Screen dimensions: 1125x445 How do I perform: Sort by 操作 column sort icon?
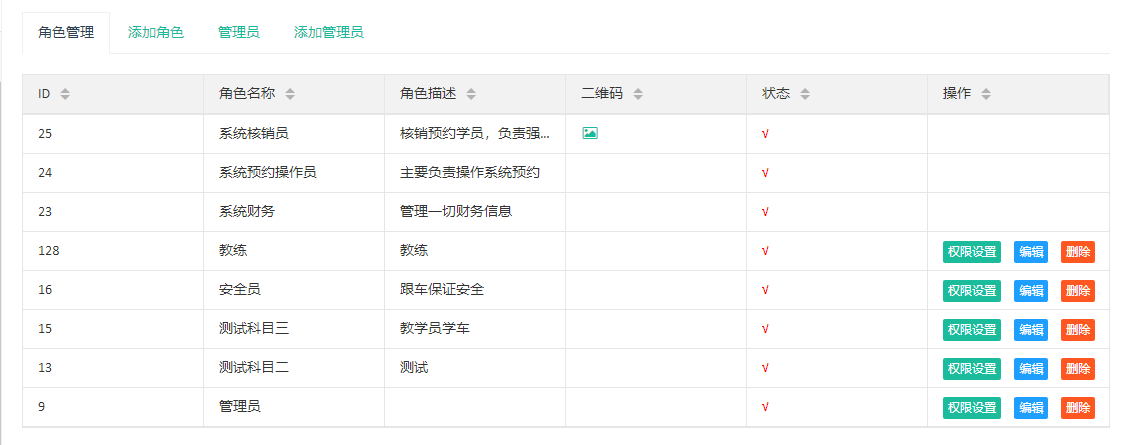[985, 94]
